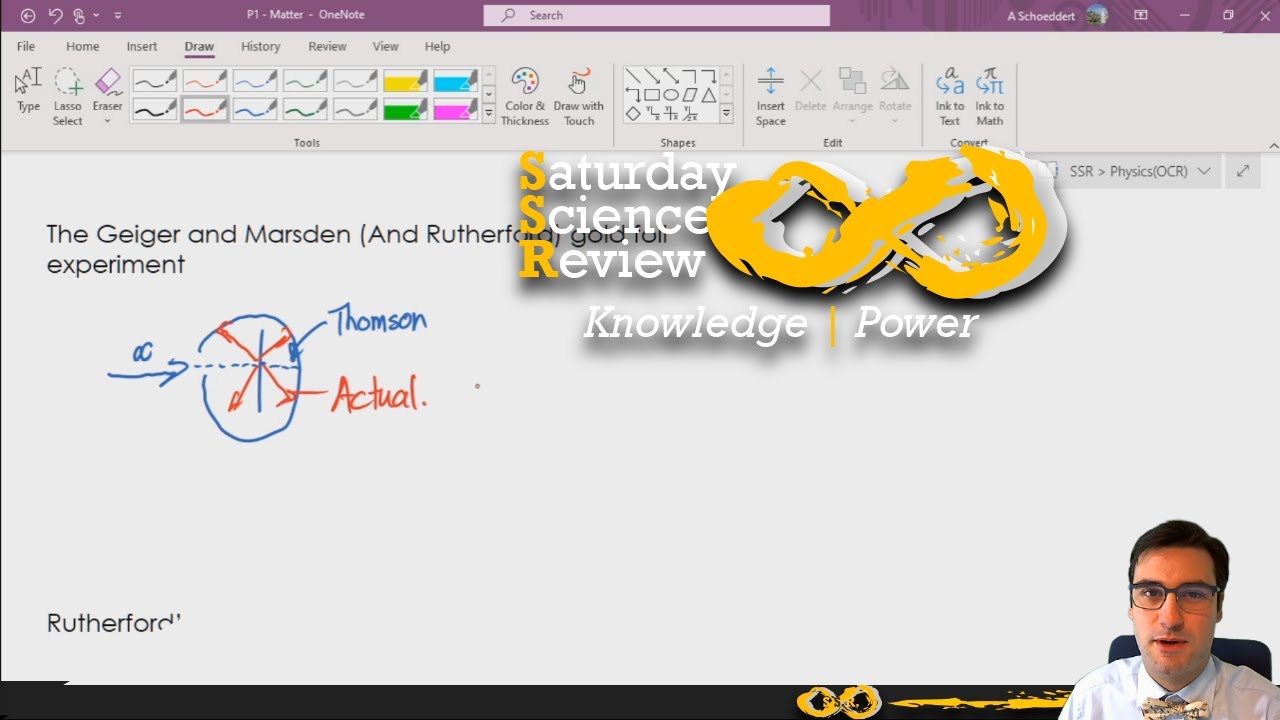Choose the elbow arrow connector shape
The image size is (1280, 720).
(708, 76)
